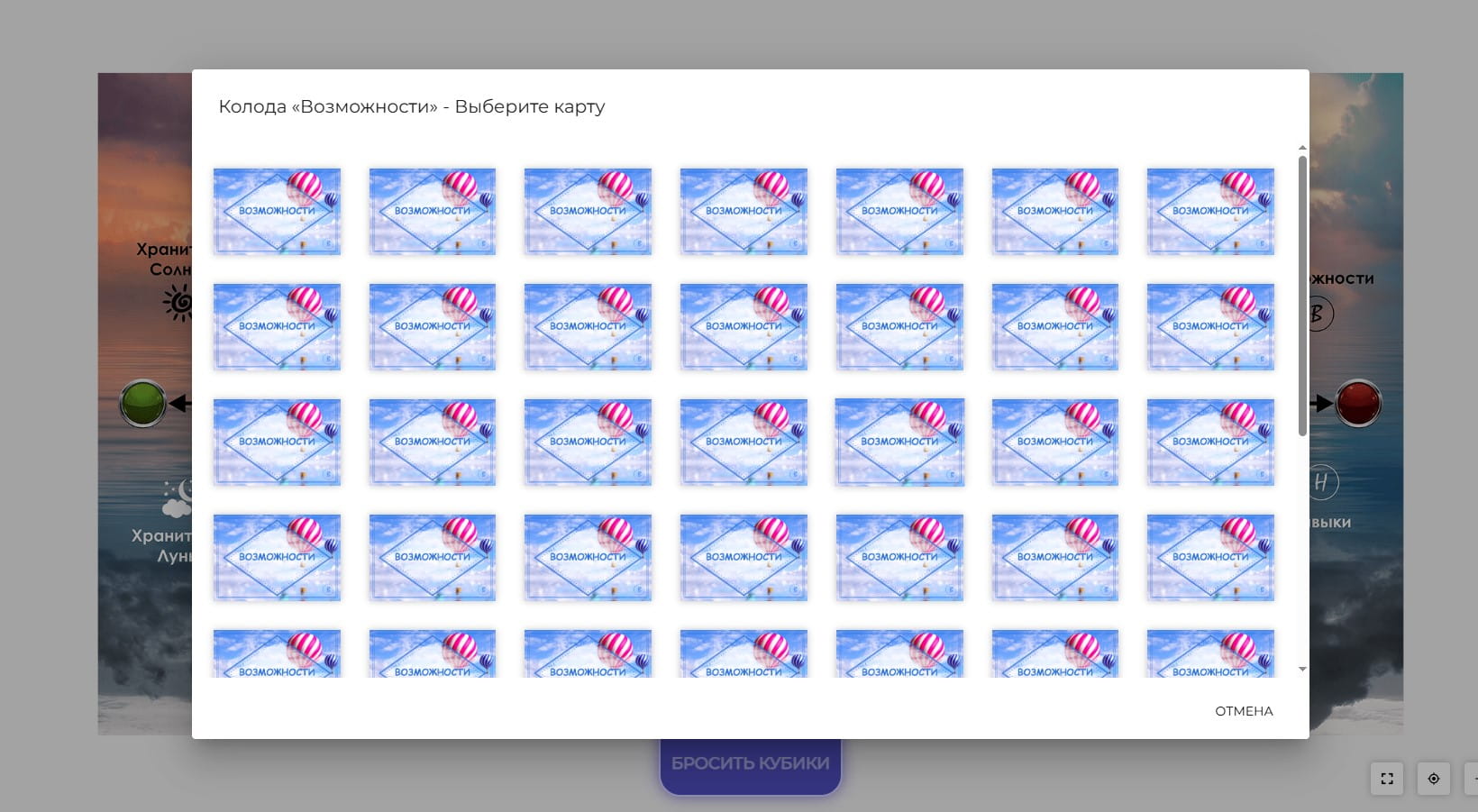Click the green round button on left
This screenshot has width=1478, height=812.
click(x=143, y=403)
